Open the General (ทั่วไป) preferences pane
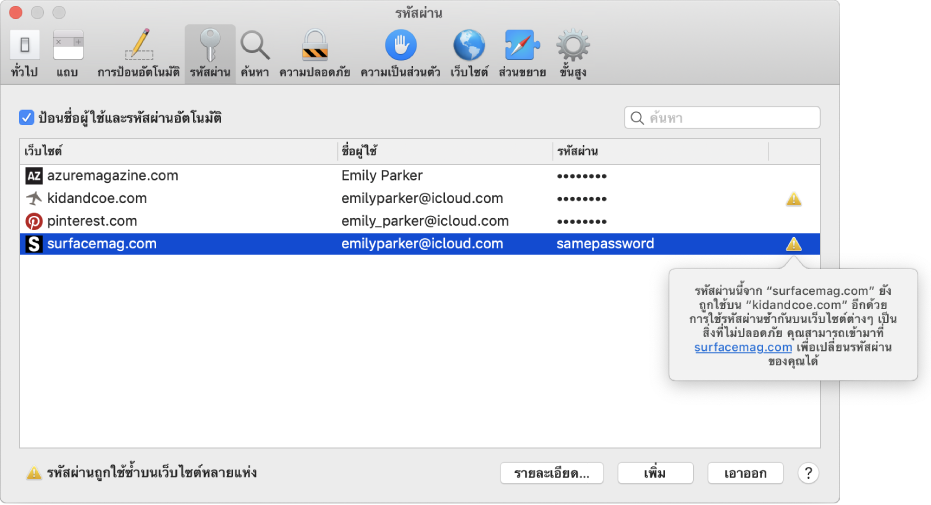The image size is (931, 505). click(x=24, y=54)
